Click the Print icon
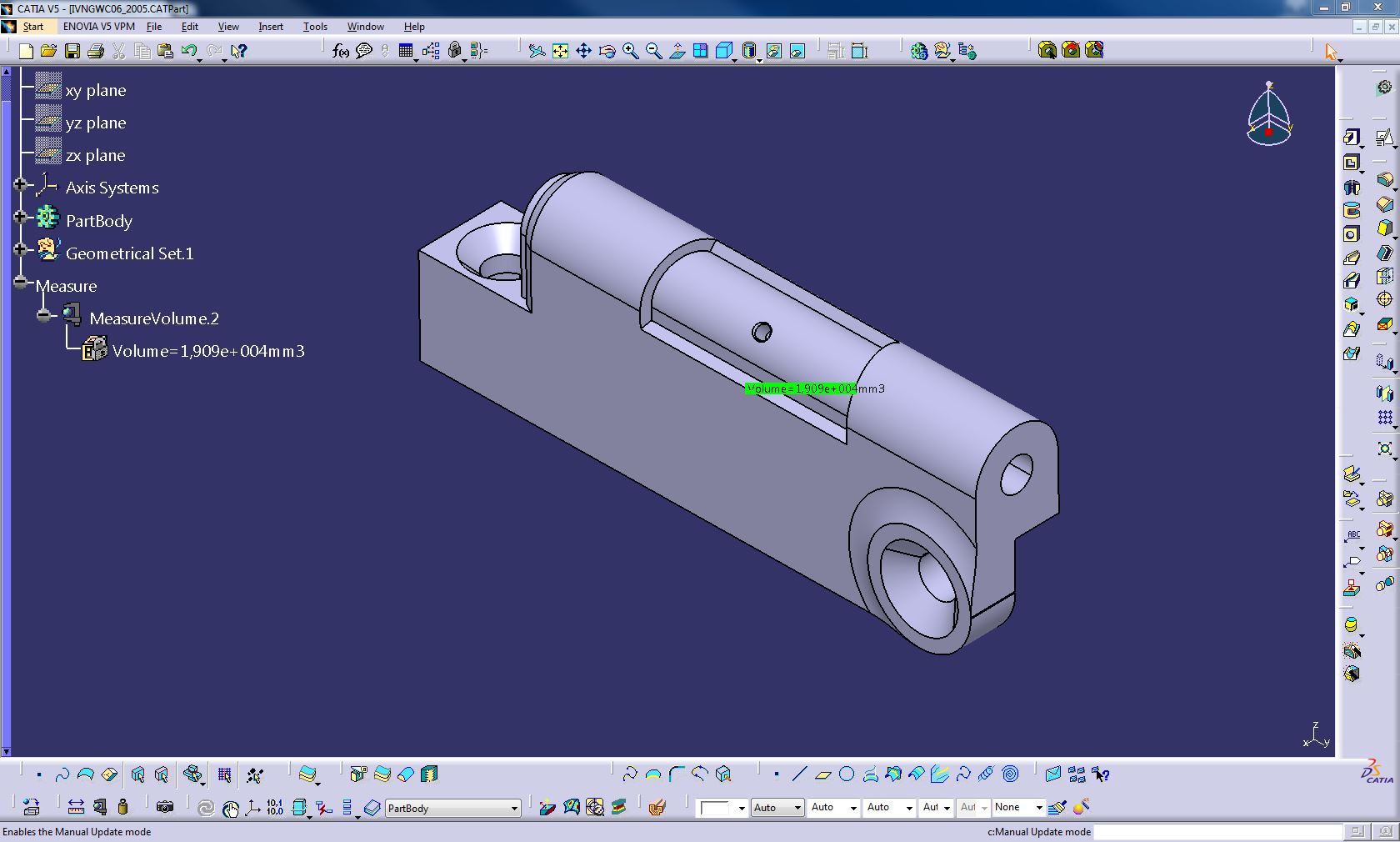Viewport: 1400px width, 842px height. (x=96, y=51)
